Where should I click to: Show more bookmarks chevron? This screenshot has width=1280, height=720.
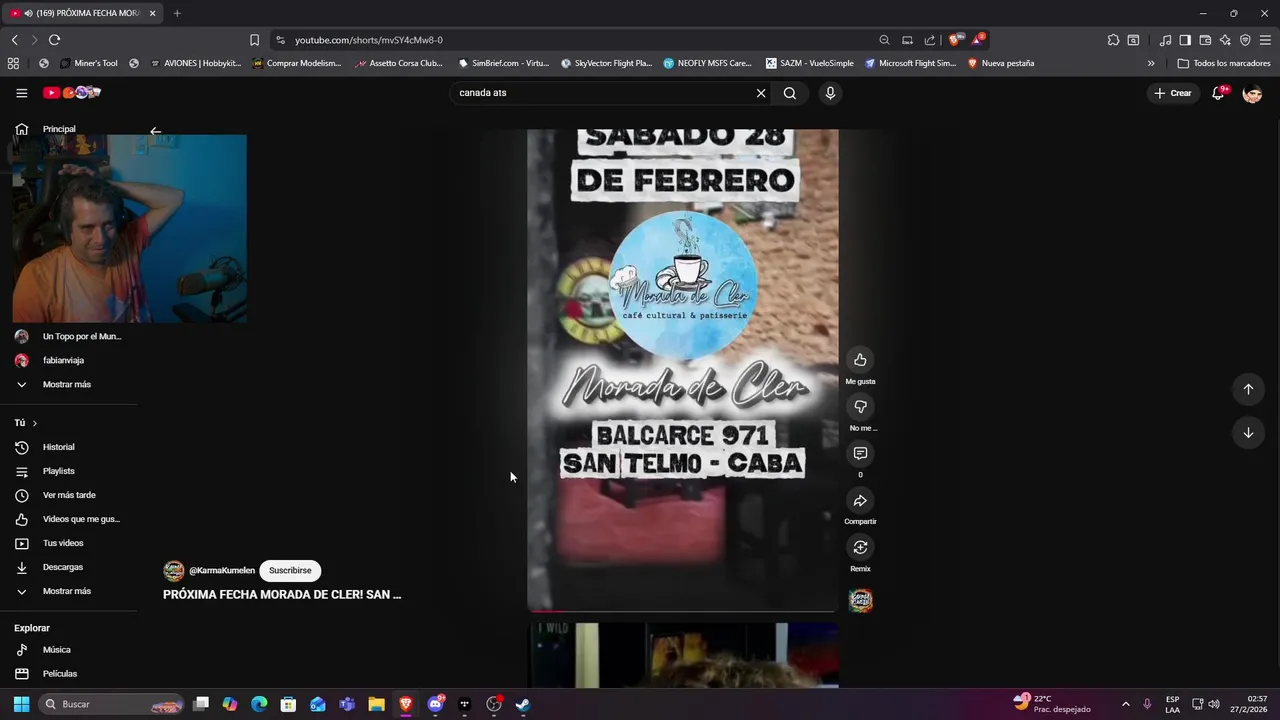1151,63
